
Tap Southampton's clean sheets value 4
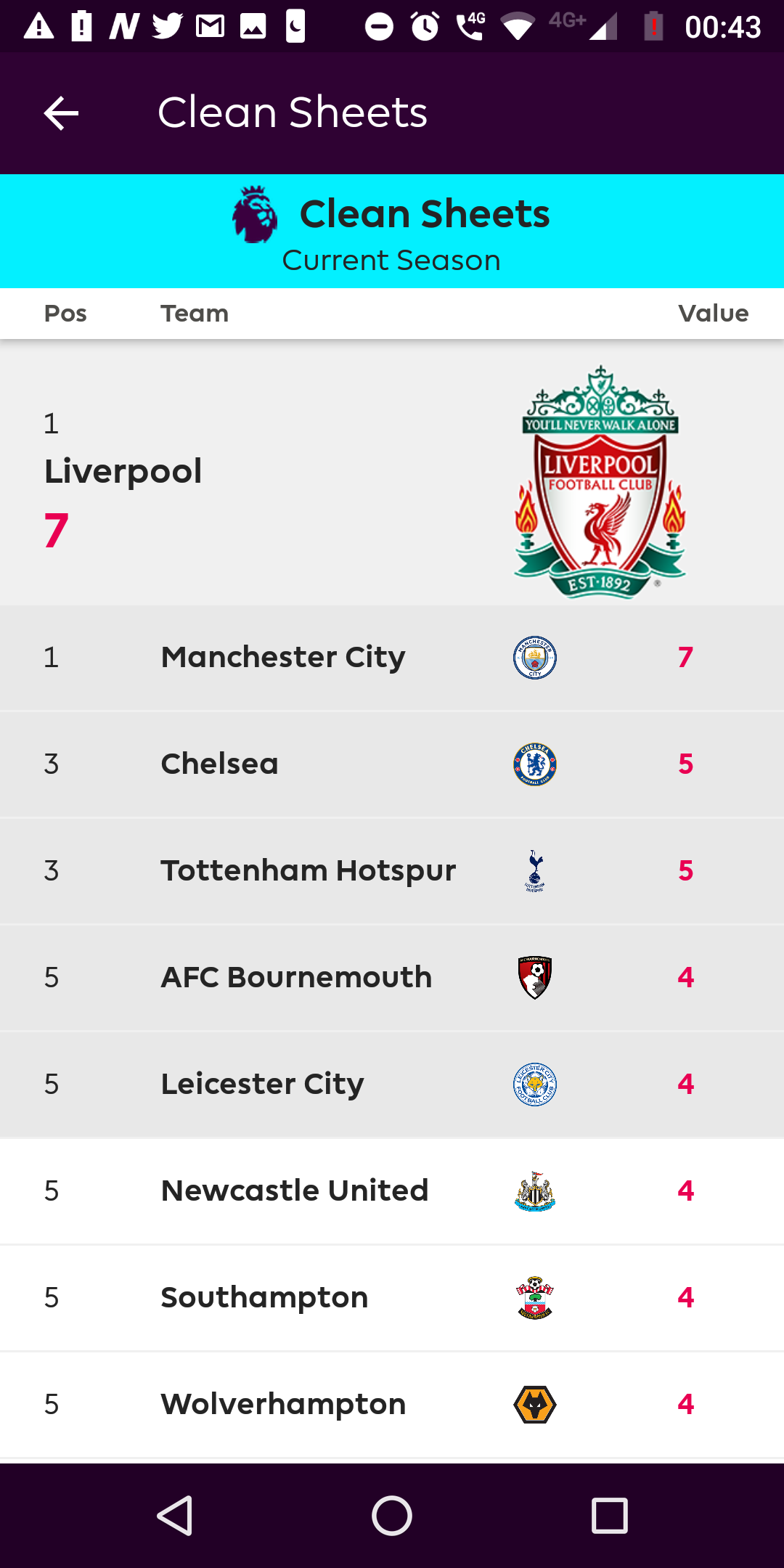(685, 1297)
